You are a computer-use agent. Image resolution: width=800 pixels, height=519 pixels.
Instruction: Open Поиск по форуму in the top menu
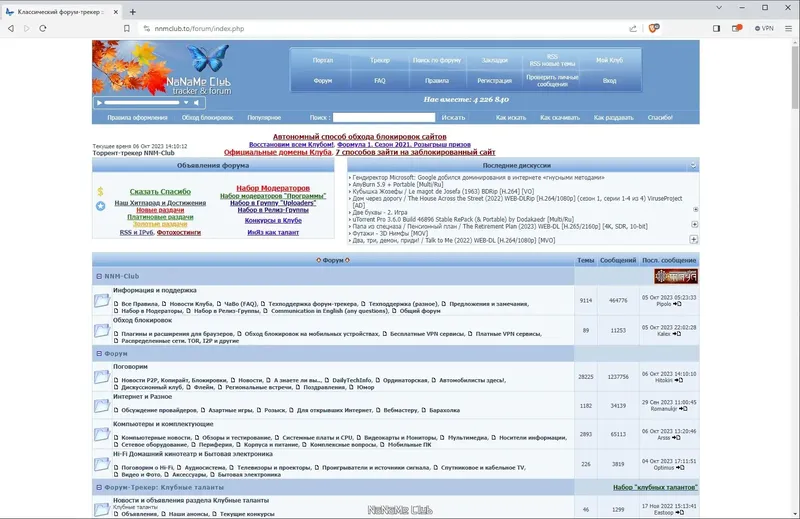tap(437, 60)
